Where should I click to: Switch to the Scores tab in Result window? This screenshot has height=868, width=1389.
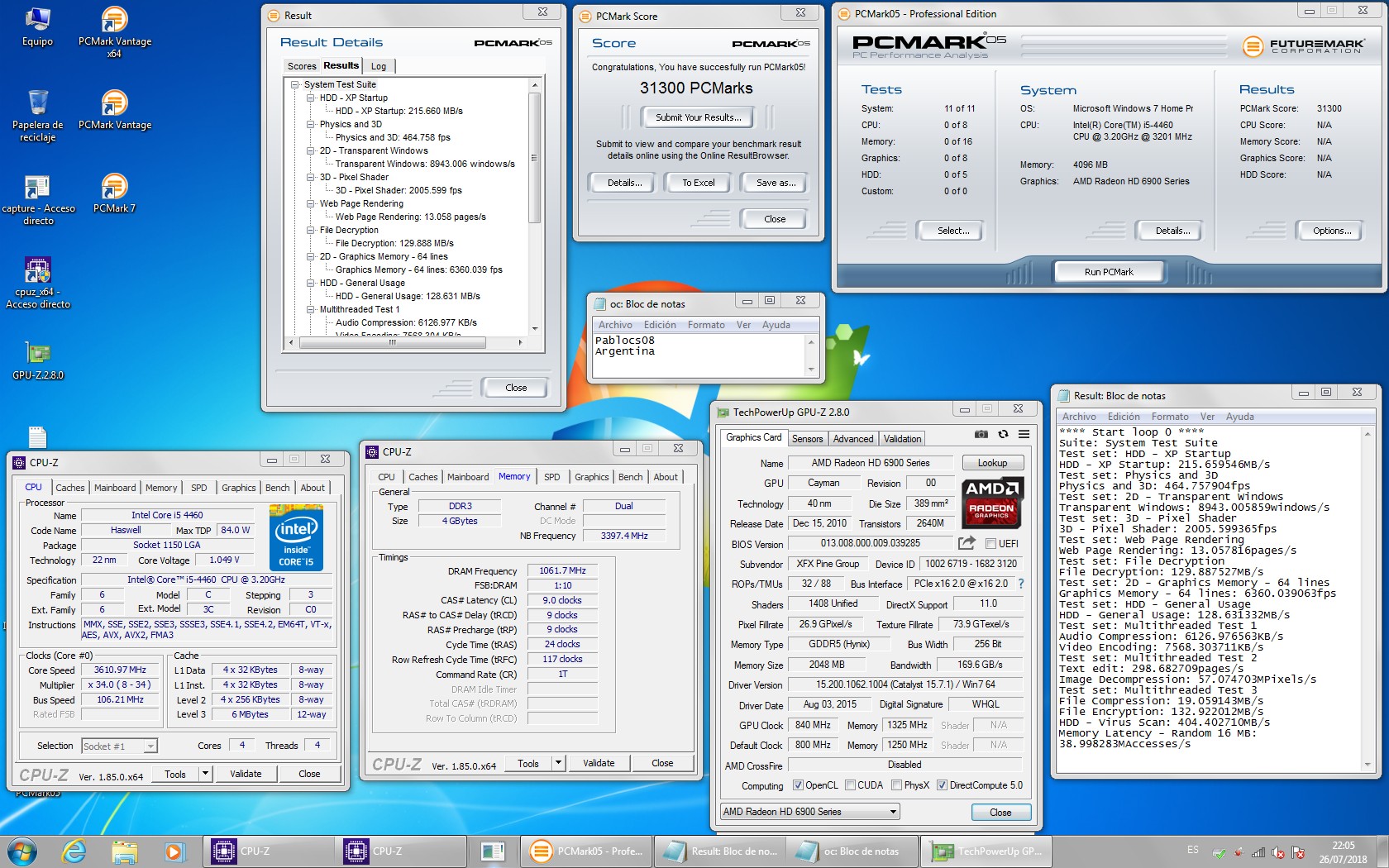(302, 66)
